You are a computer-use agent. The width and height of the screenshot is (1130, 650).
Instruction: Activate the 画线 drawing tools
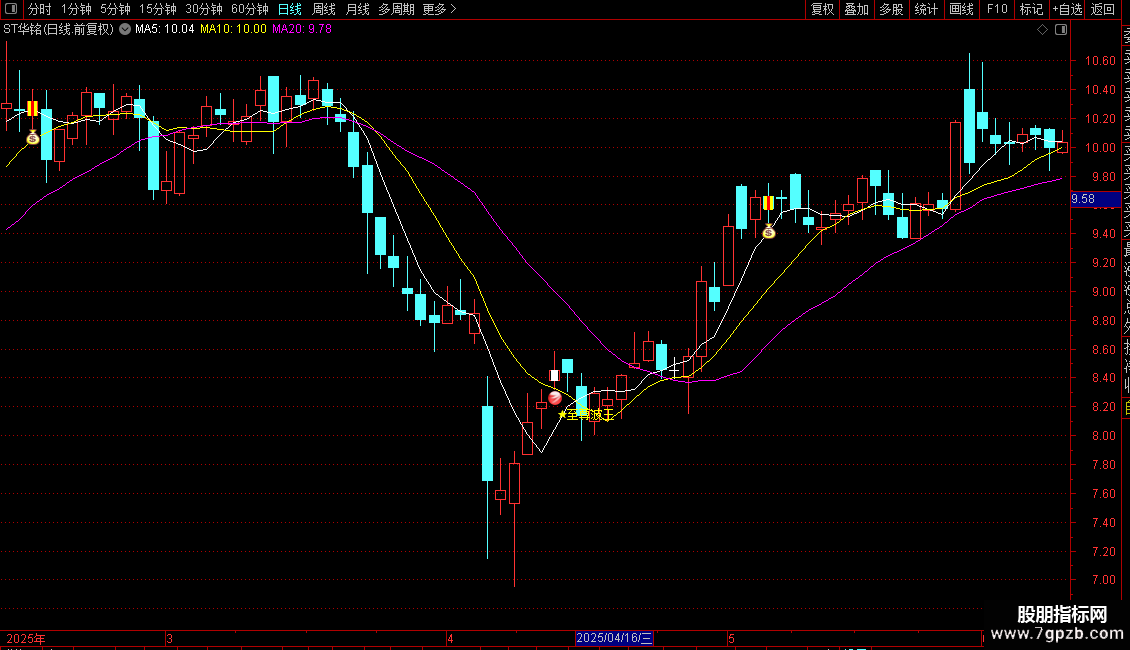point(961,9)
